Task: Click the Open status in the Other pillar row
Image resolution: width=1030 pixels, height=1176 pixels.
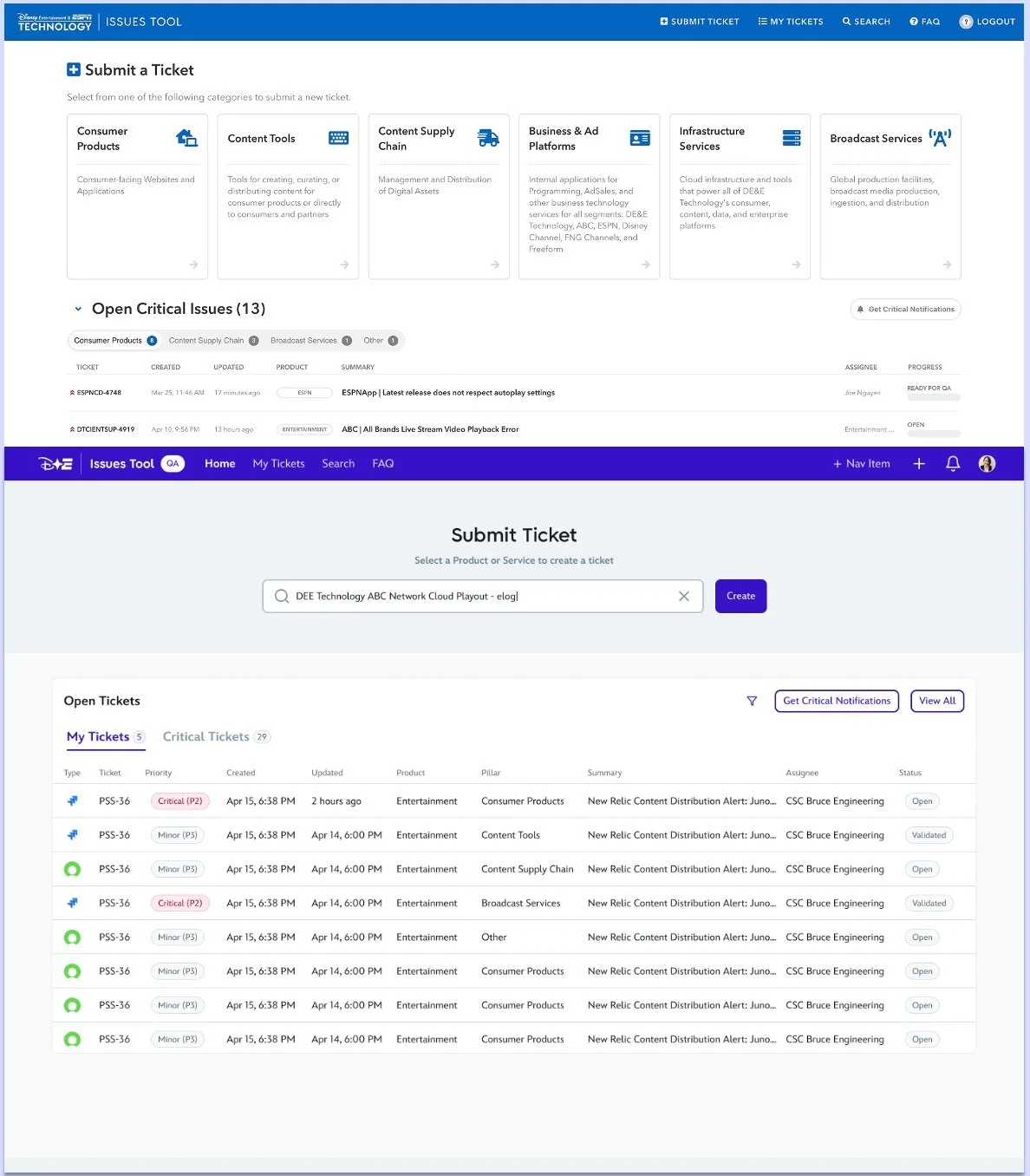Action: [x=922, y=938]
